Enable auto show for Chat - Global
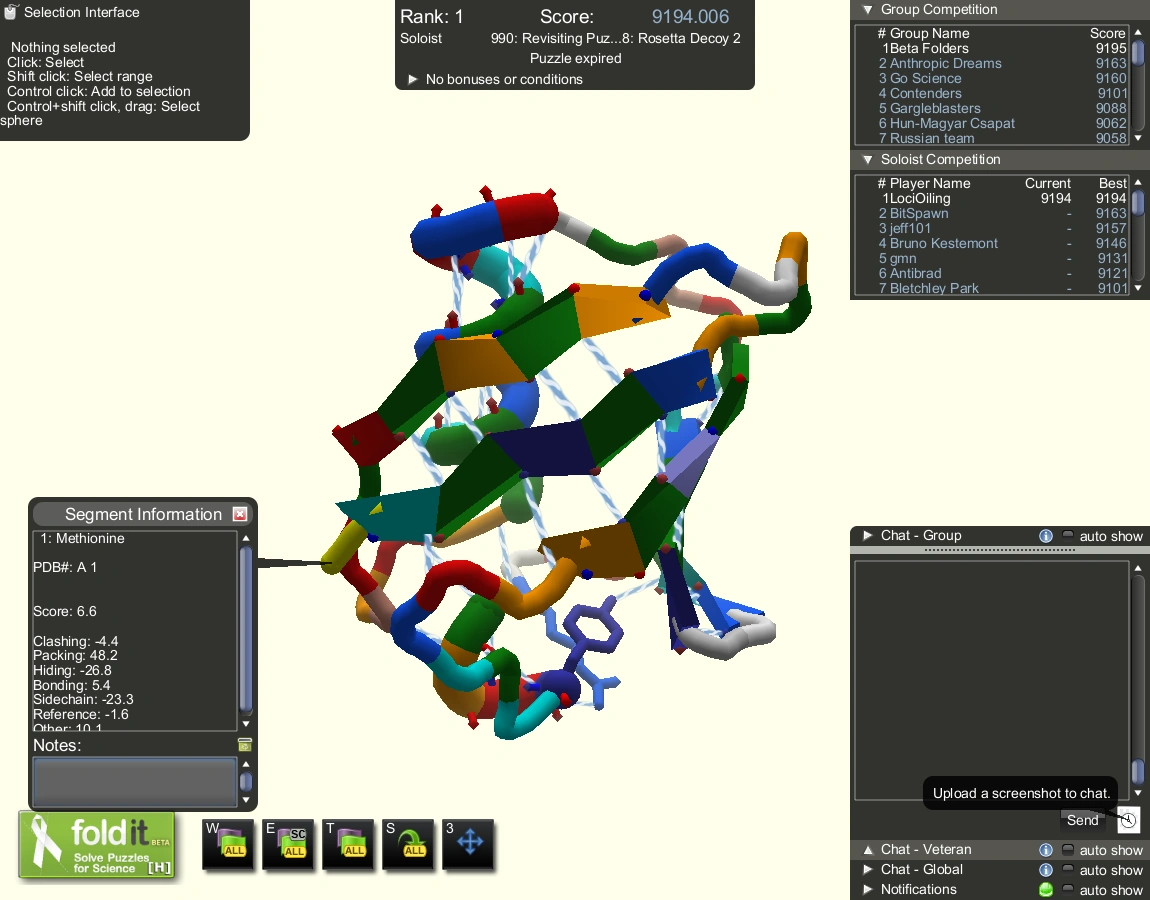Viewport: 1150px width, 900px height. (1067, 869)
